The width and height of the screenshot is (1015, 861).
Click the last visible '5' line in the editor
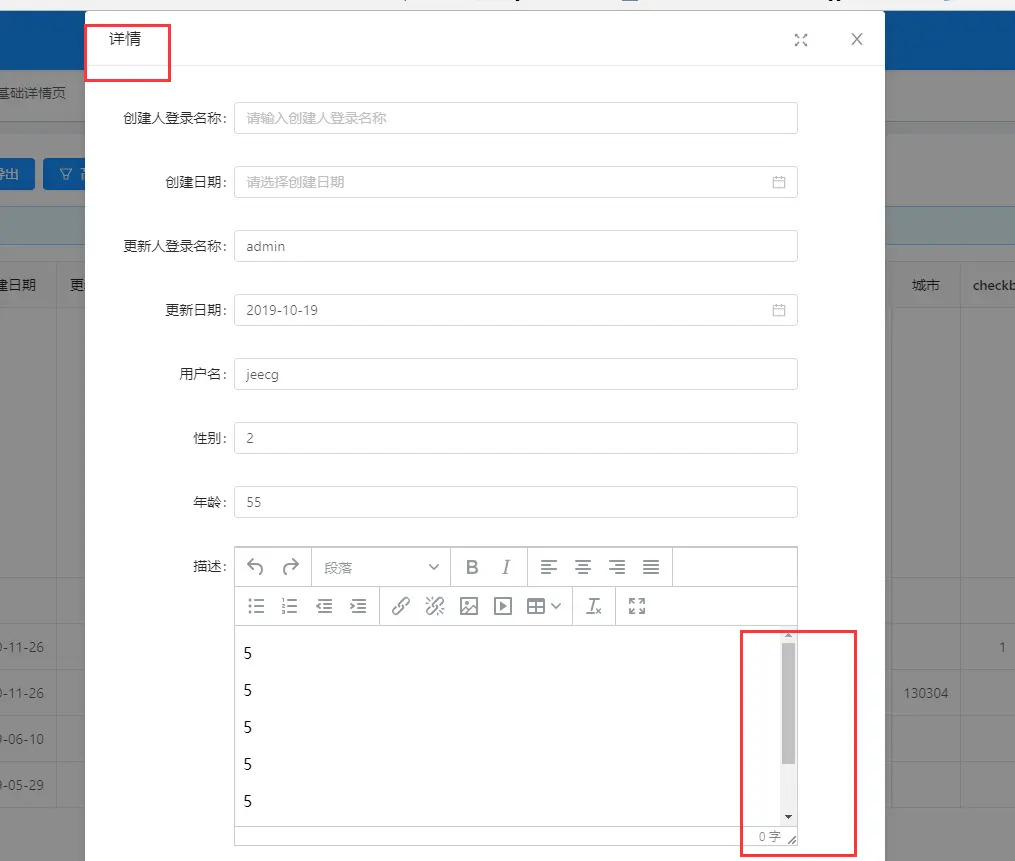[x=247, y=801]
